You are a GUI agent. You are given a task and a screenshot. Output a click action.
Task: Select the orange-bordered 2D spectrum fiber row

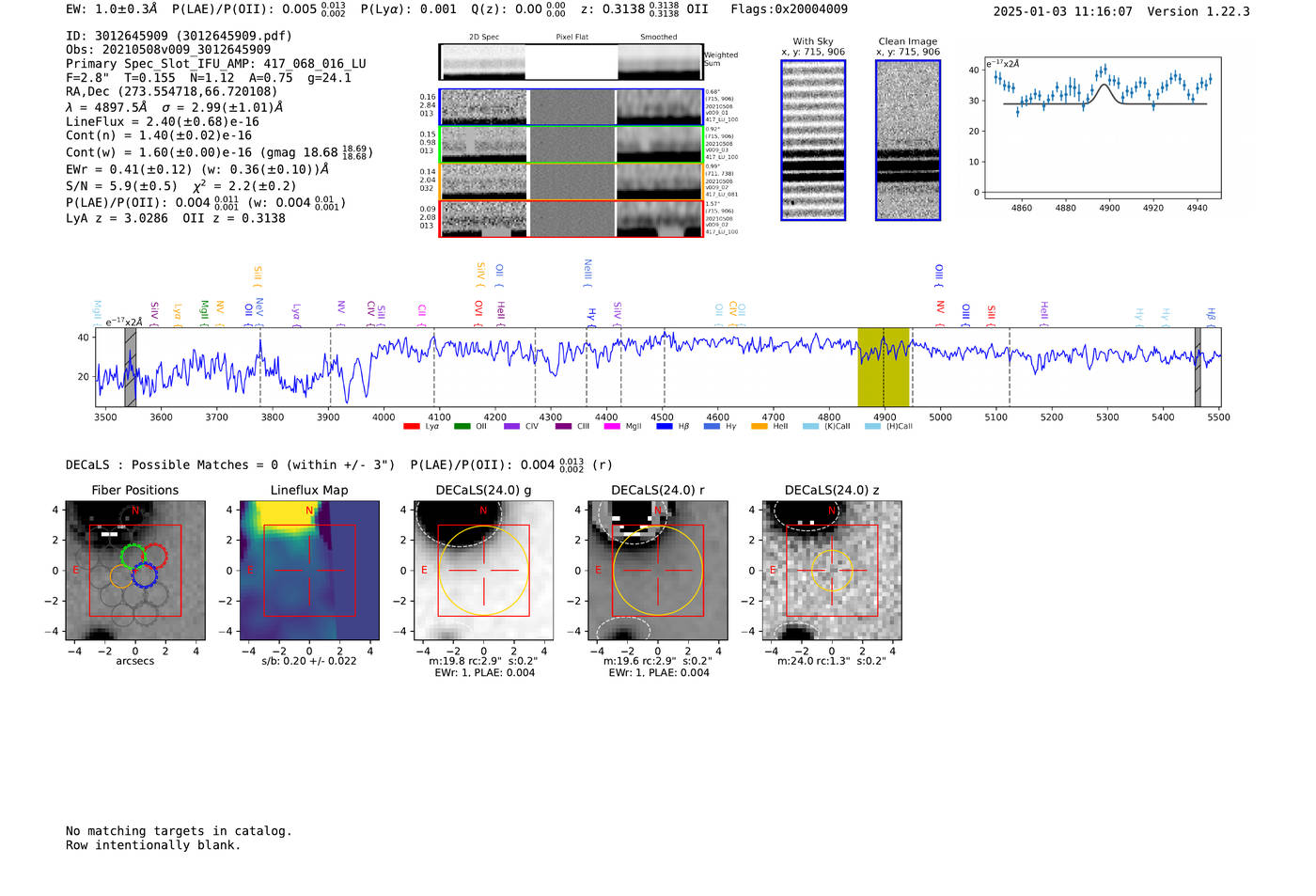(x=572, y=181)
